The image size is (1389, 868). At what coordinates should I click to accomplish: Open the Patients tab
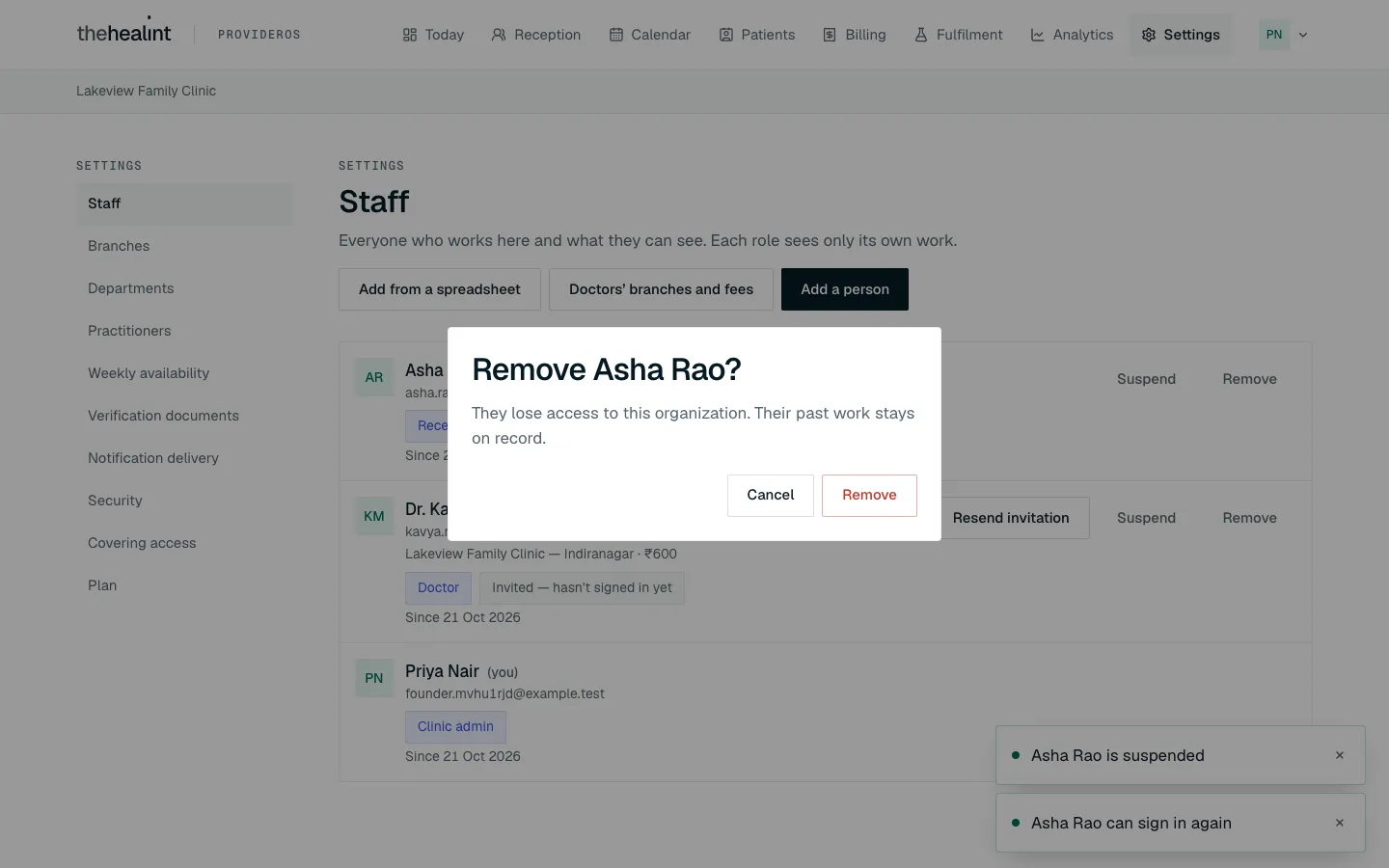[x=757, y=35]
